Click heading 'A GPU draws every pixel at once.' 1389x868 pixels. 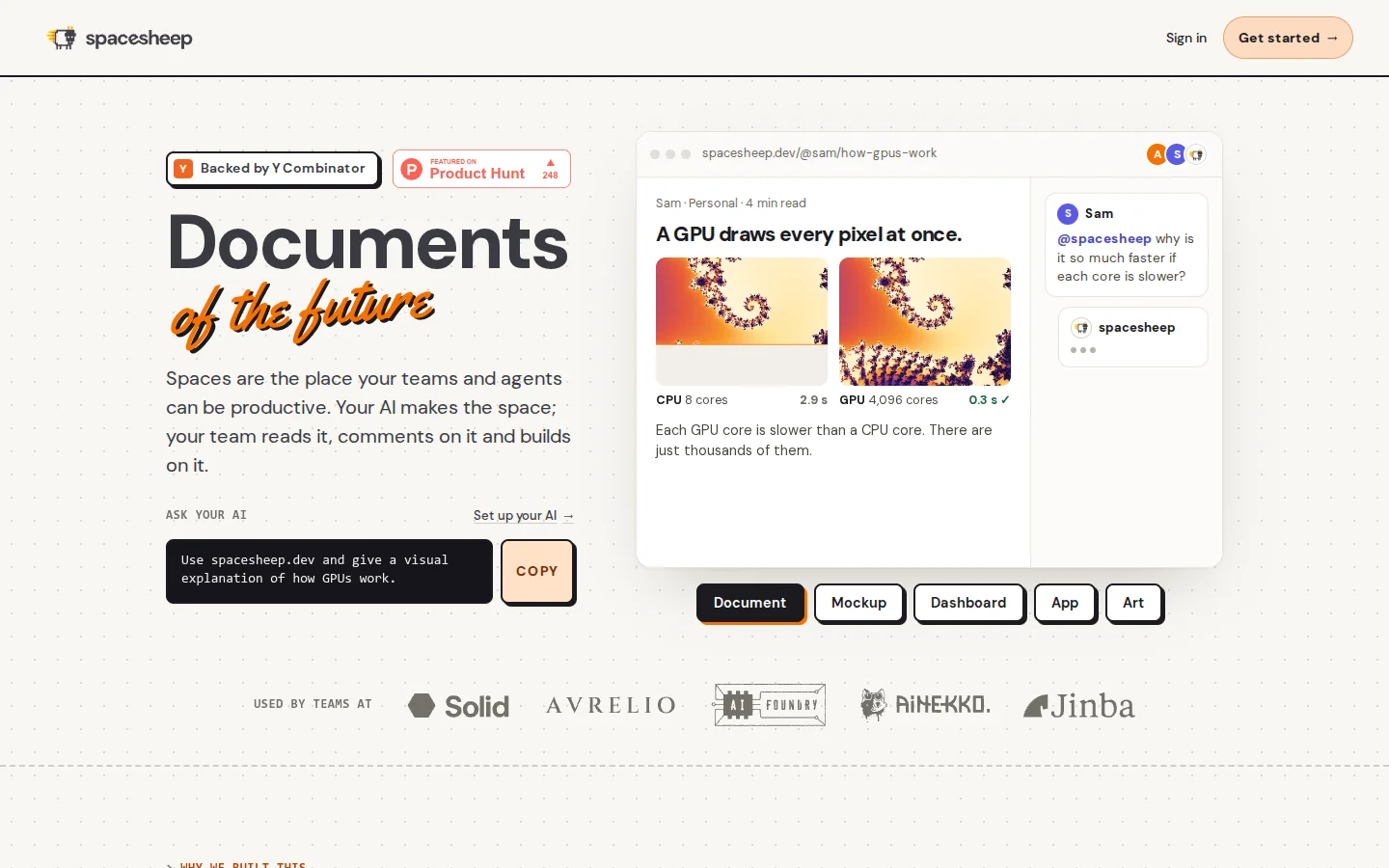pyautogui.click(x=808, y=234)
